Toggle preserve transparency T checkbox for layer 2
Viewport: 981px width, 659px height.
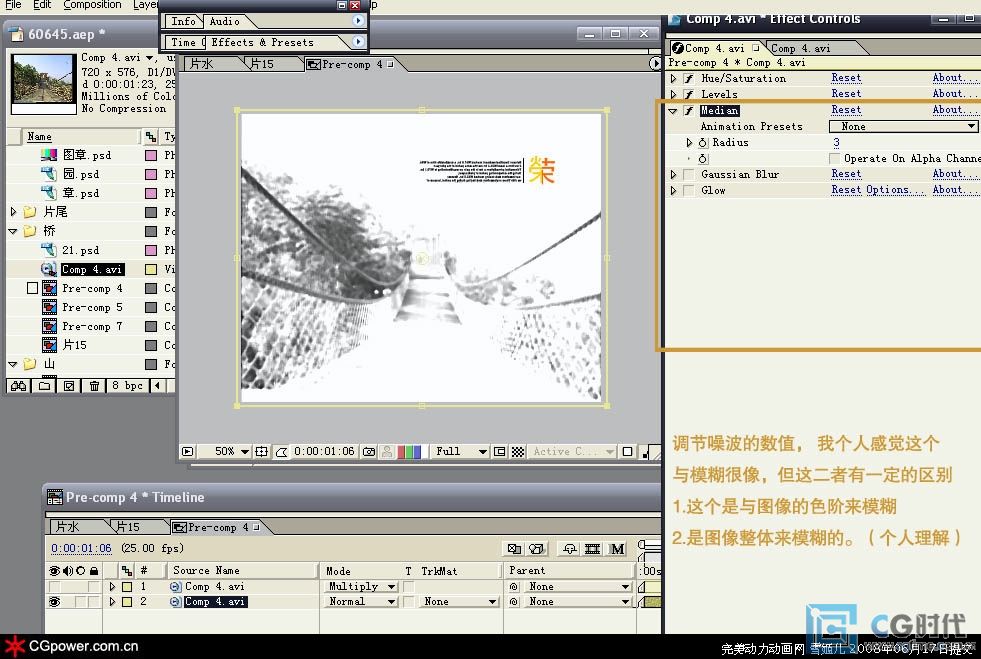tap(409, 601)
